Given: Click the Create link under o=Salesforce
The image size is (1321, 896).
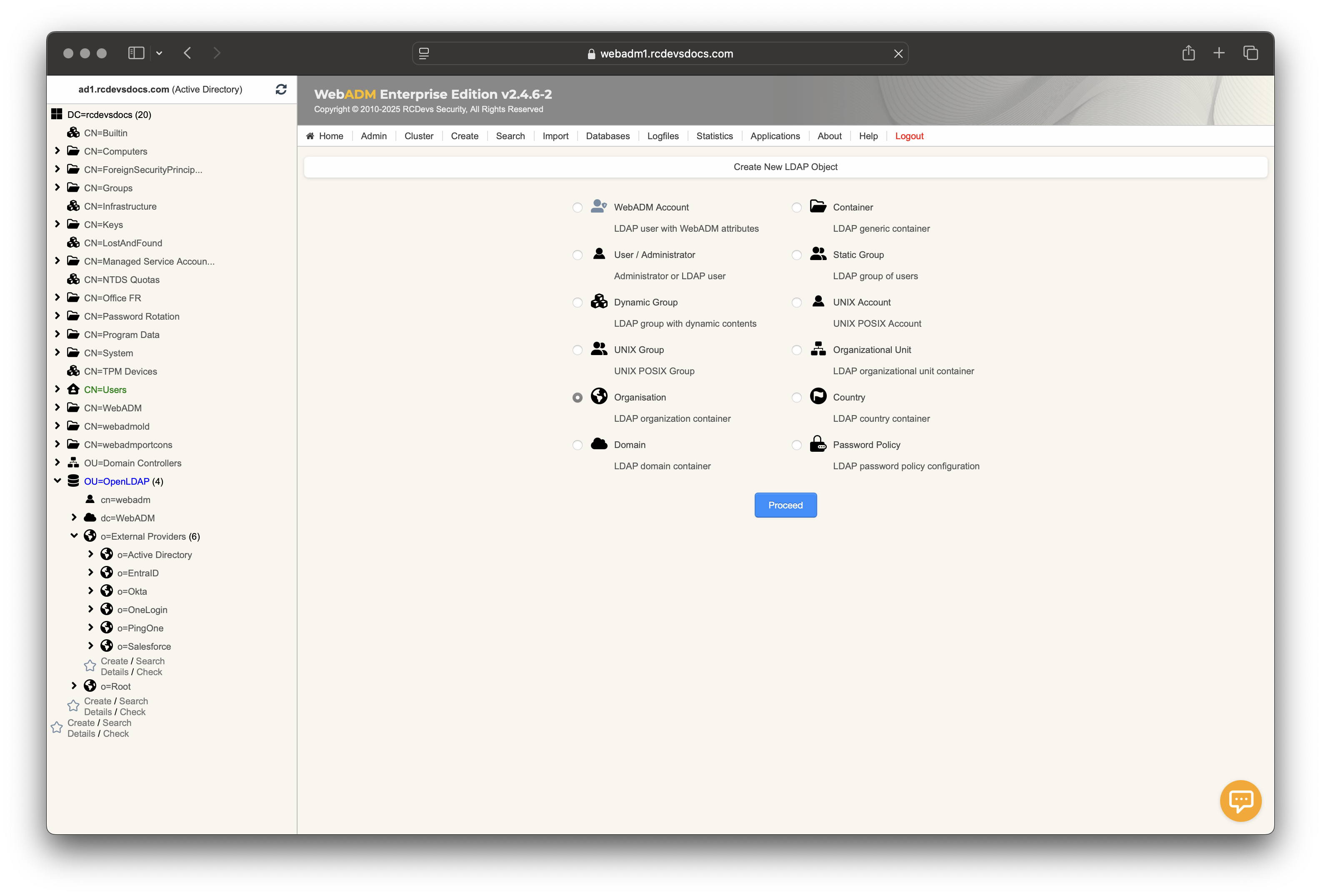Looking at the screenshot, I should pyautogui.click(x=114, y=661).
